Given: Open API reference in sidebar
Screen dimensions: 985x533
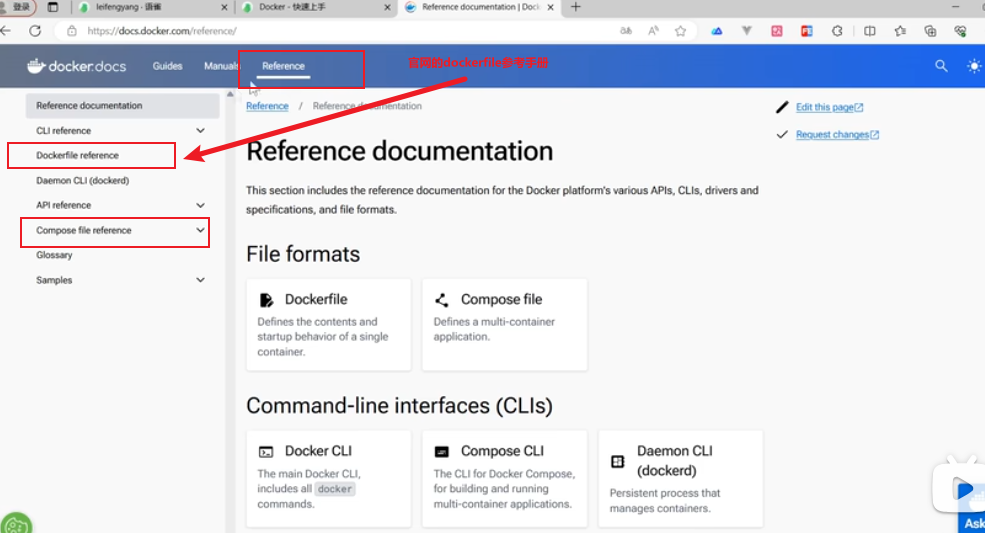Looking at the screenshot, I should tap(63, 206).
